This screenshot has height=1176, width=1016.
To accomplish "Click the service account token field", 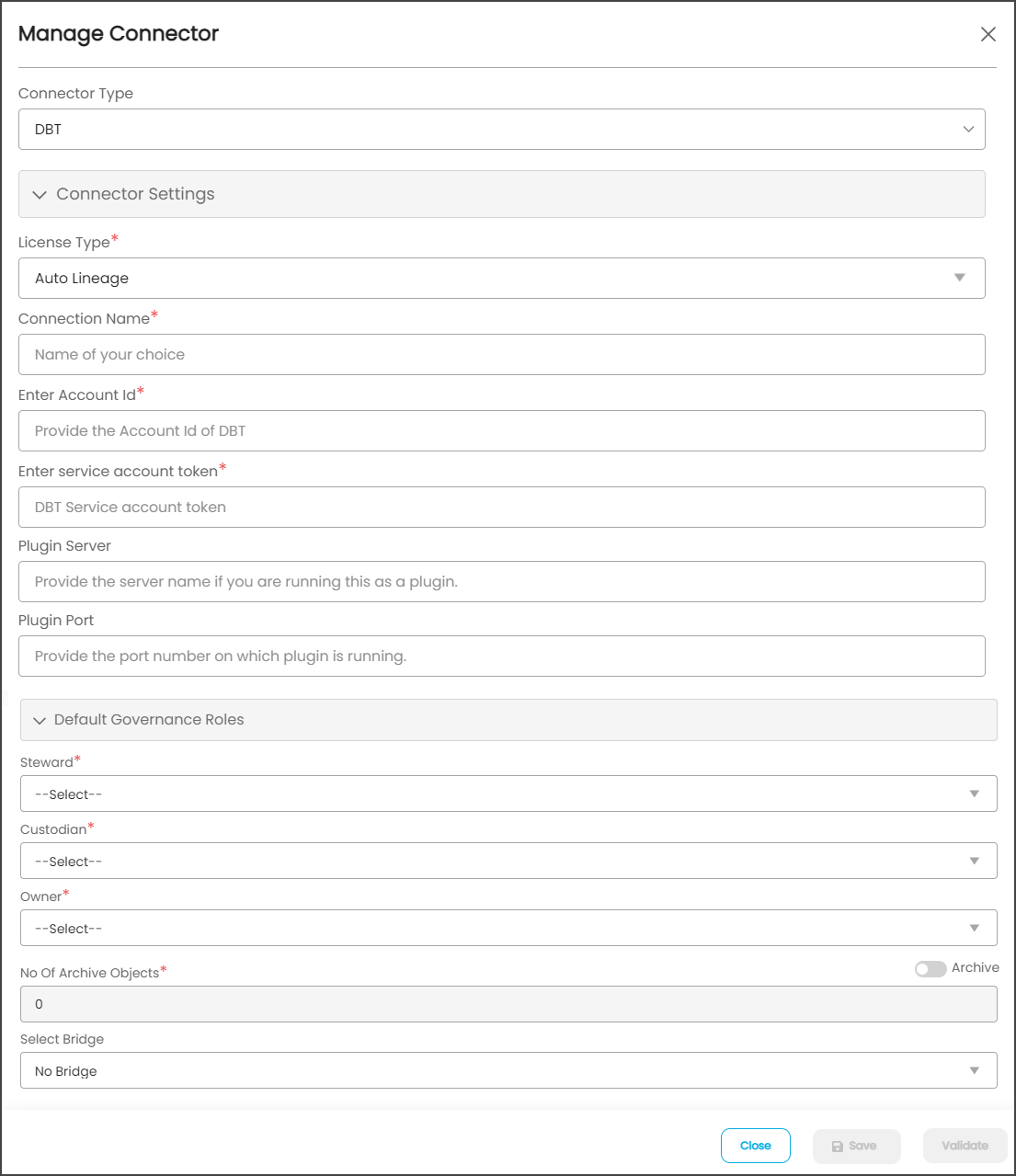I will tap(501, 508).
